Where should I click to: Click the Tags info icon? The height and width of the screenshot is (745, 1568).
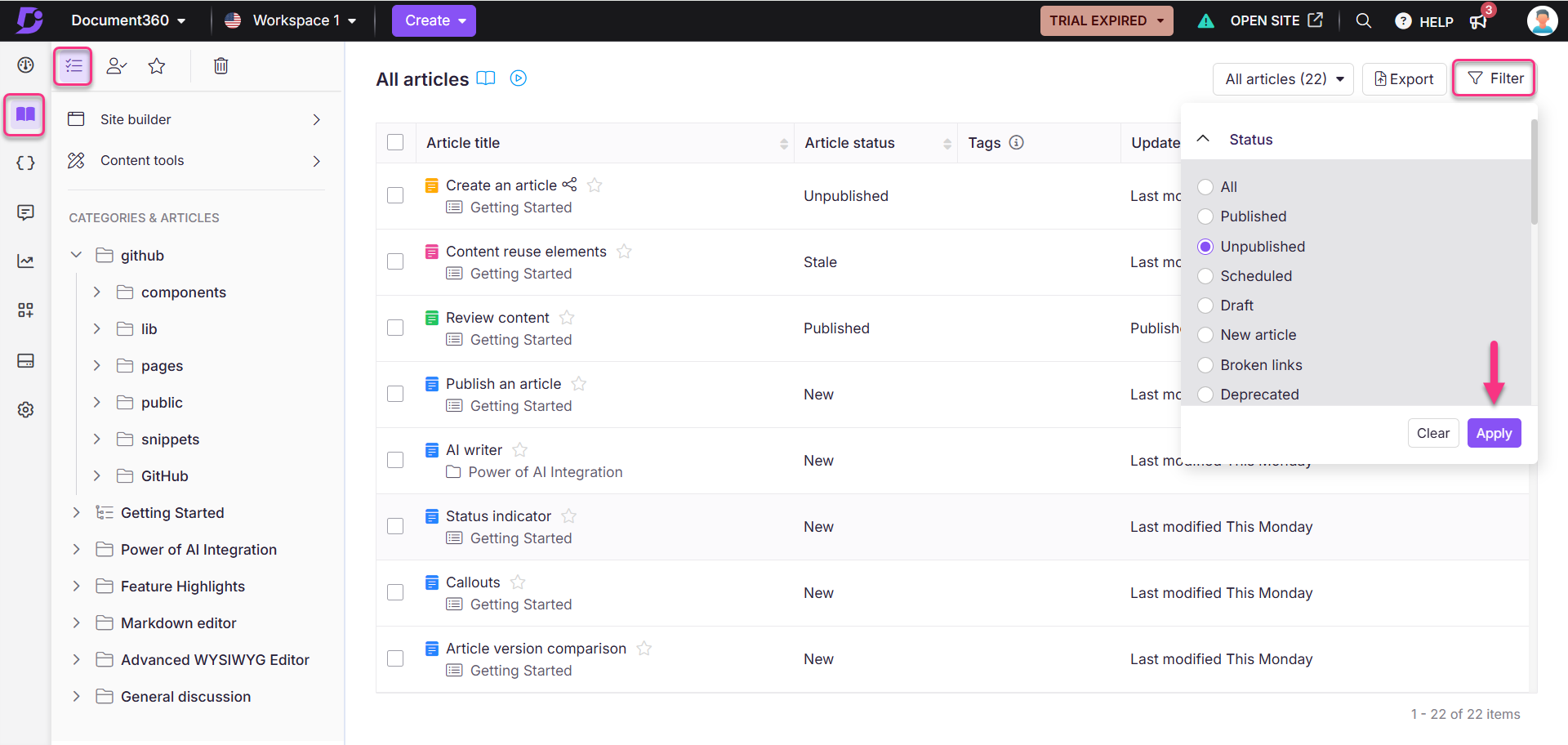[1017, 142]
